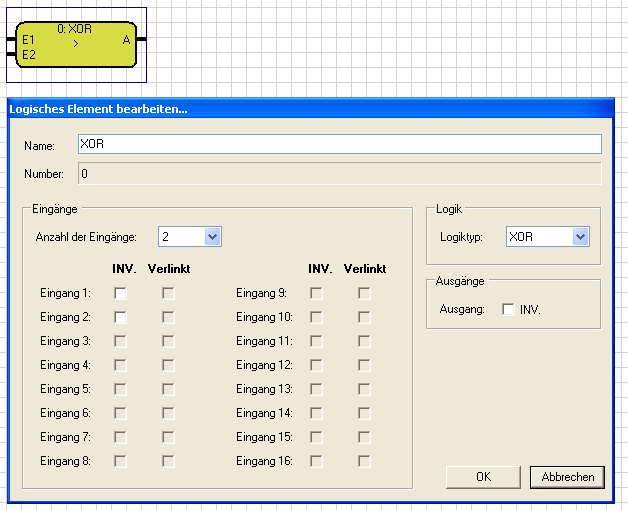This screenshot has height=510, width=628.
Task: Toggle INV. checkbox for Eingang 5
Action: [120, 389]
